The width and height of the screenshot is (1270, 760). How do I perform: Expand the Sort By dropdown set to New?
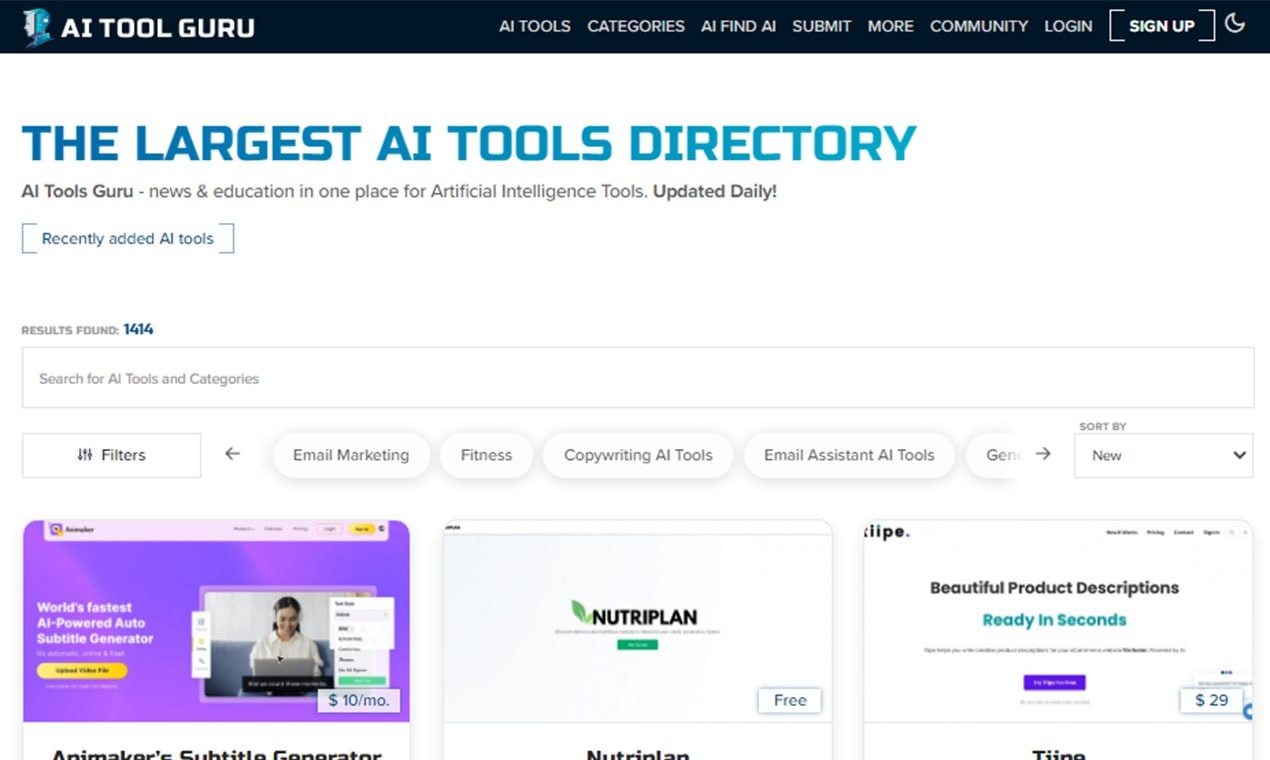point(1163,455)
